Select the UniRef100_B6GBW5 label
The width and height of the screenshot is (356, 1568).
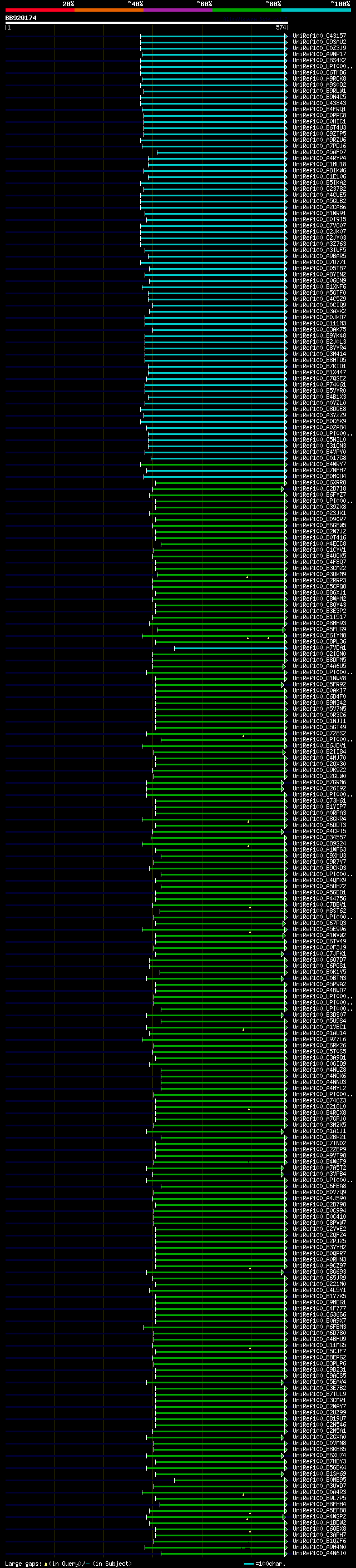point(319,525)
